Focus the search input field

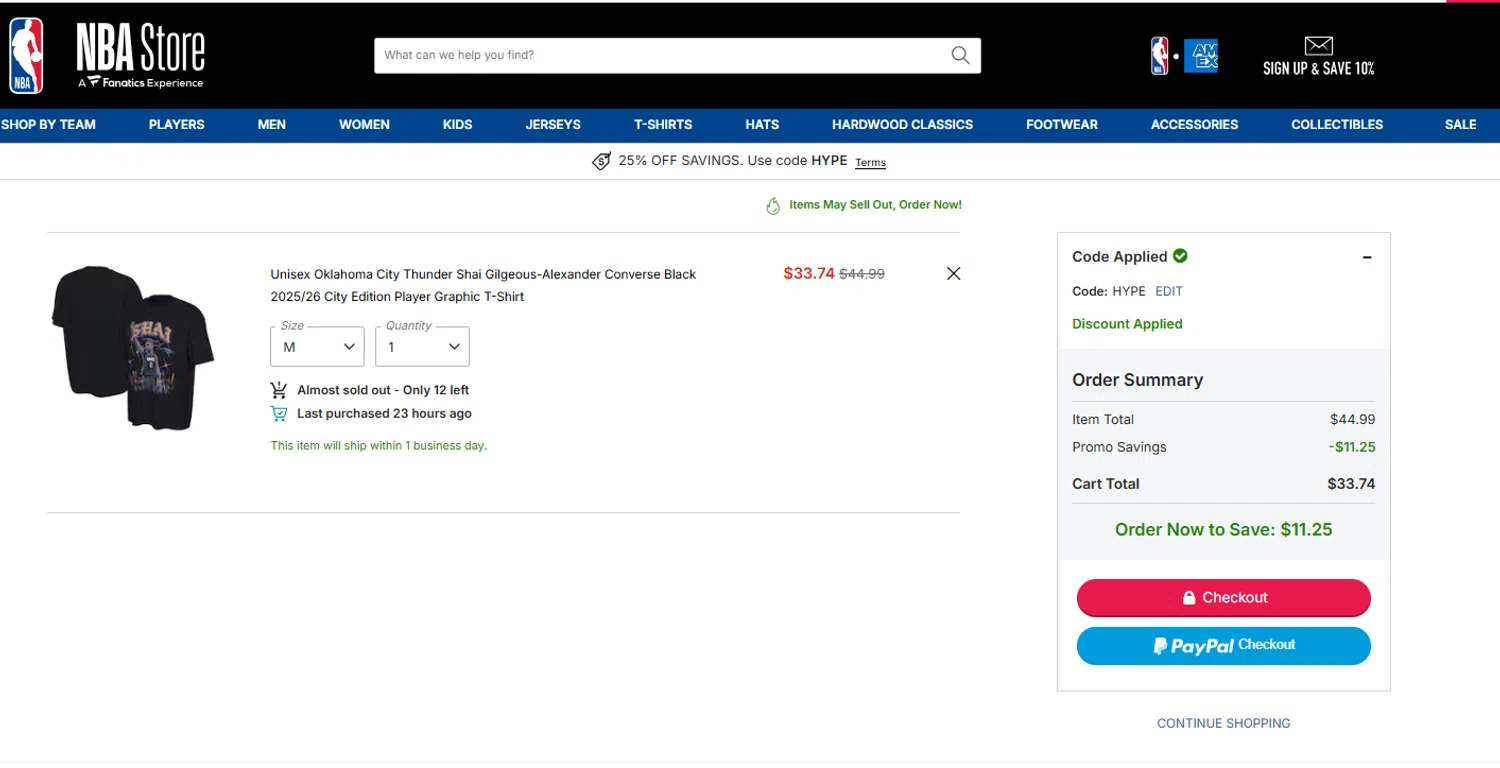tap(660, 55)
